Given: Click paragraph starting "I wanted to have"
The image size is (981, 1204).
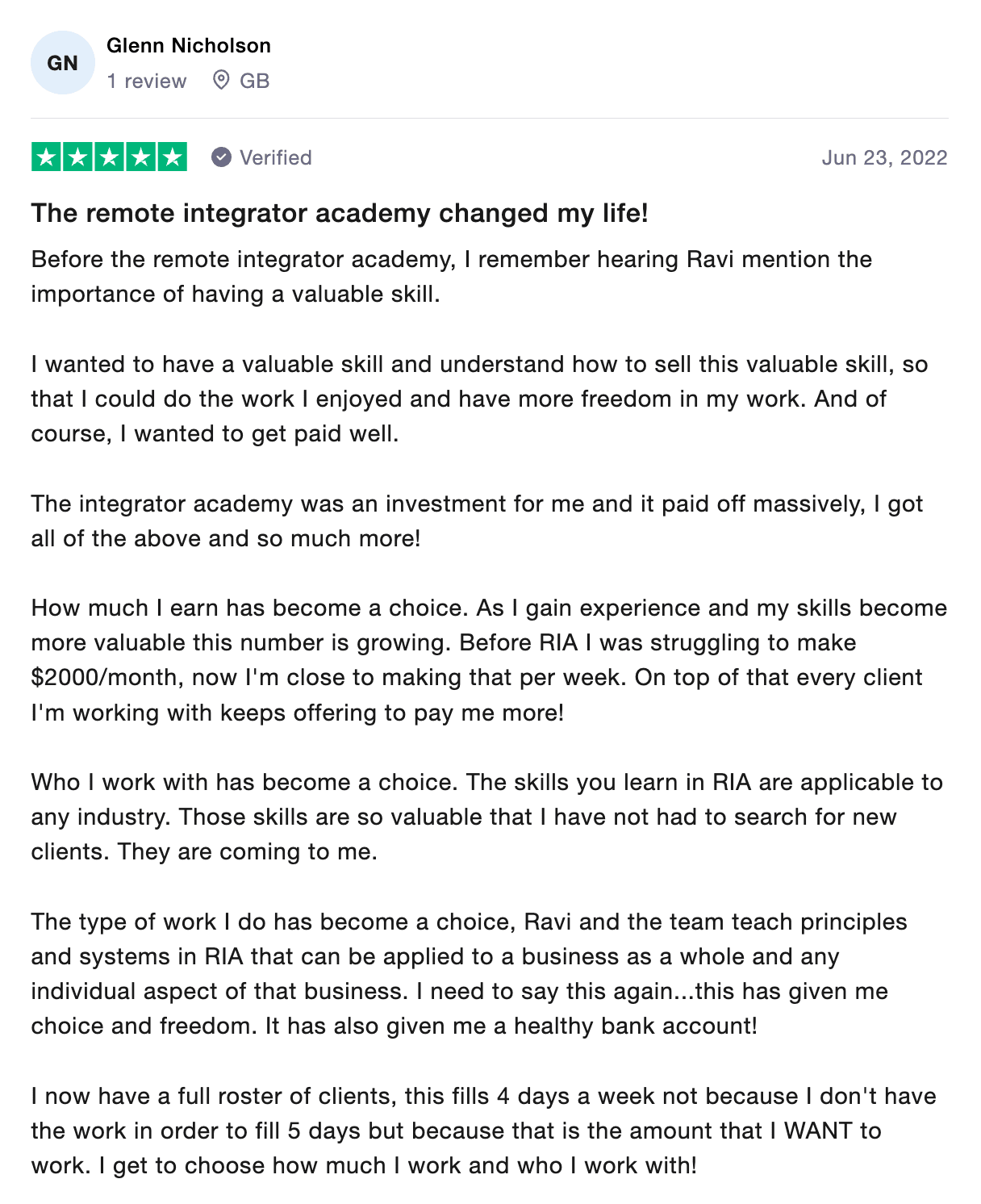Looking at the screenshot, I should (480, 399).
